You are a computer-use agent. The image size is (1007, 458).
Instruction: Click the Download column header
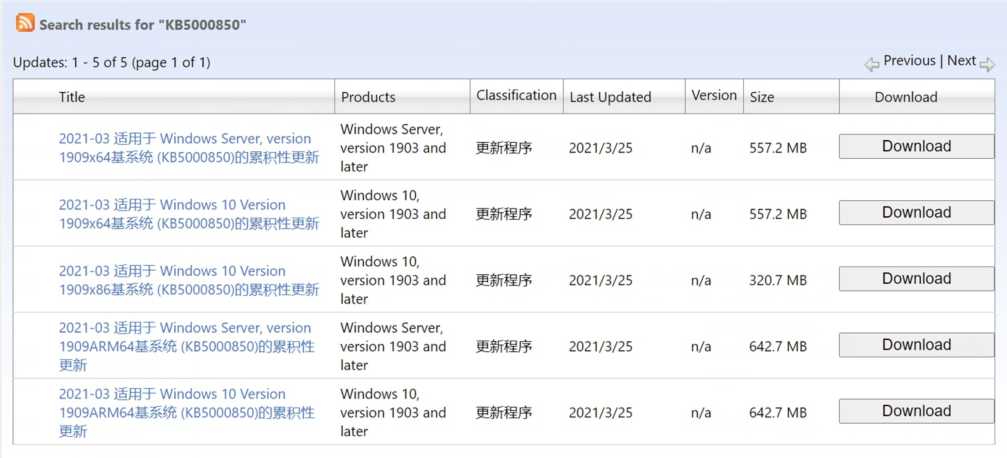point(906,97)
